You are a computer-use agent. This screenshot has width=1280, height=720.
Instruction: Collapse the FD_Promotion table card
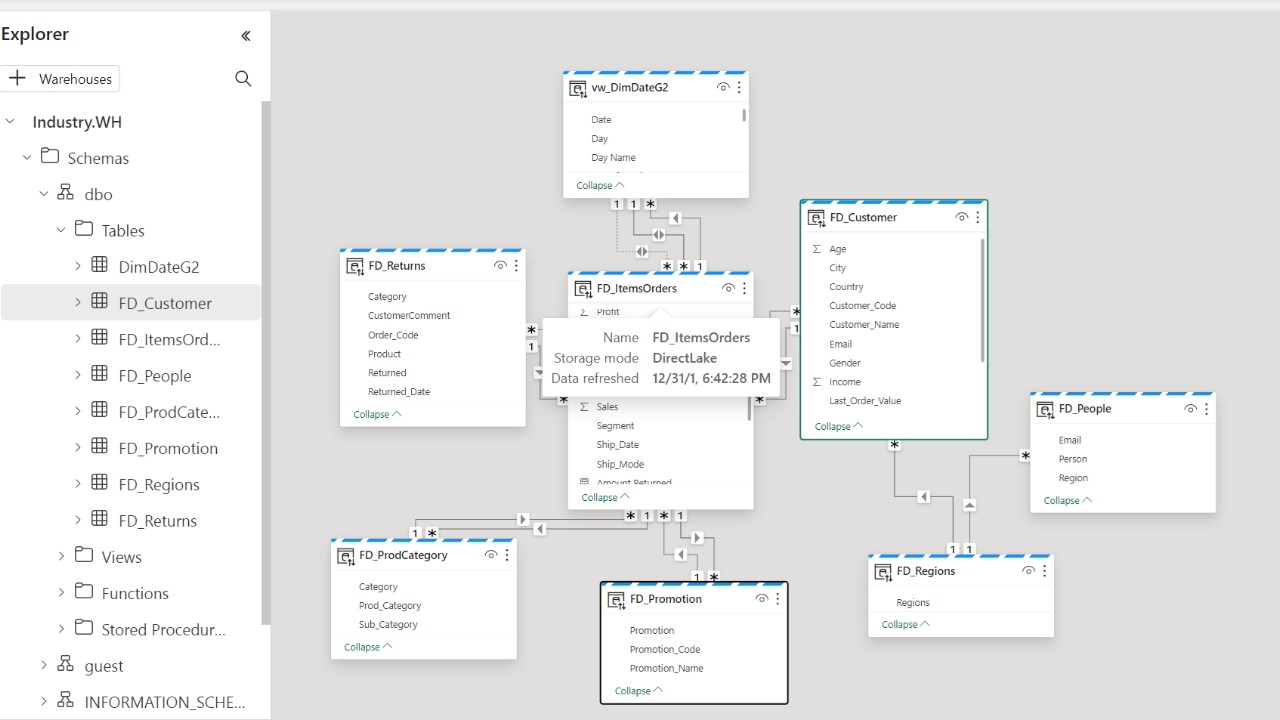(x=639, y=690)
